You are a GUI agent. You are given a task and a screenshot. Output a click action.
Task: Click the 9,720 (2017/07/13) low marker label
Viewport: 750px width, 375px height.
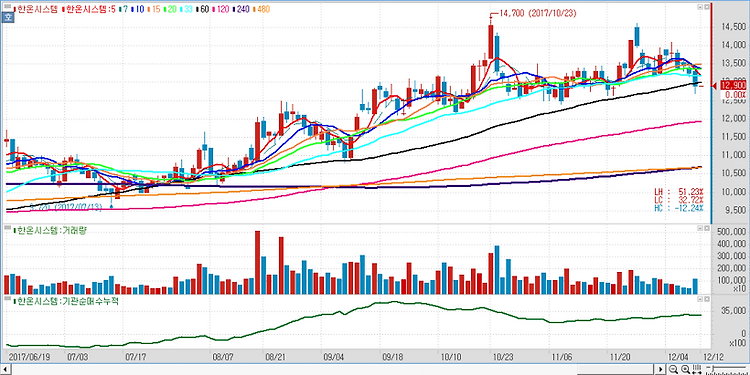pyautogui.click(x=65, y=207)
